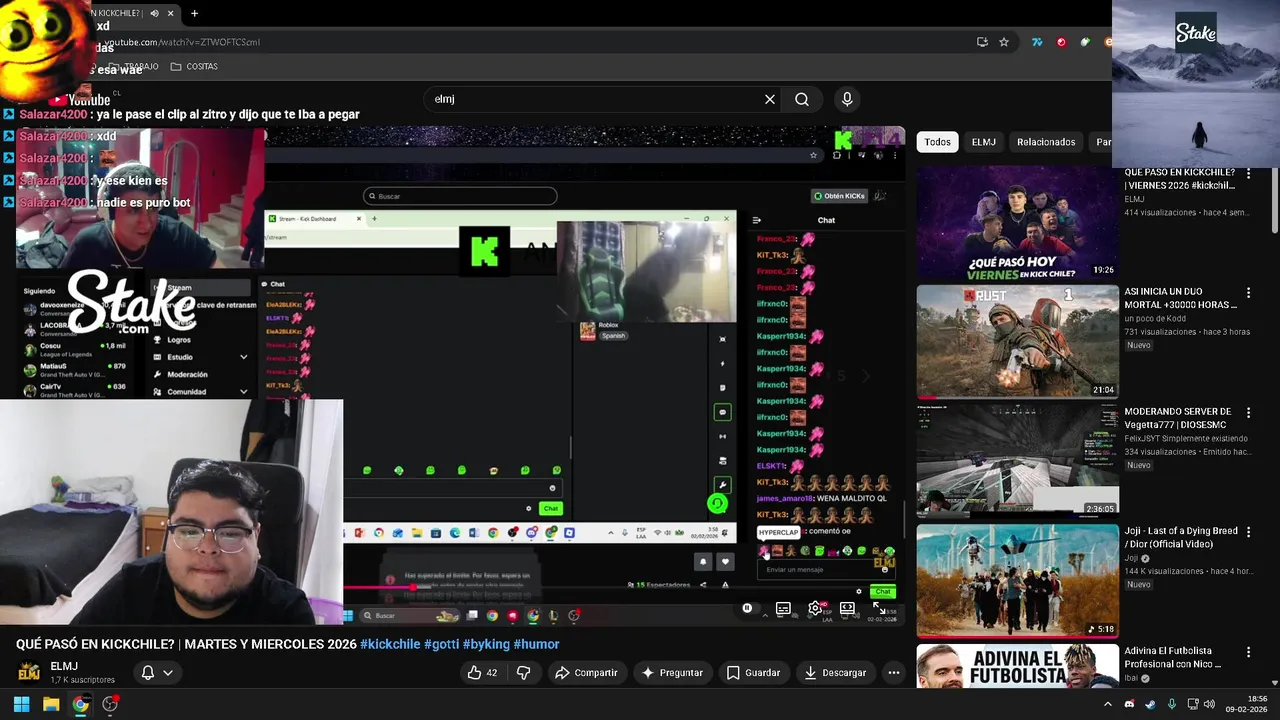Show hidden system tray icons
The image size is (1280, 720).
(x=1107, y=704)
